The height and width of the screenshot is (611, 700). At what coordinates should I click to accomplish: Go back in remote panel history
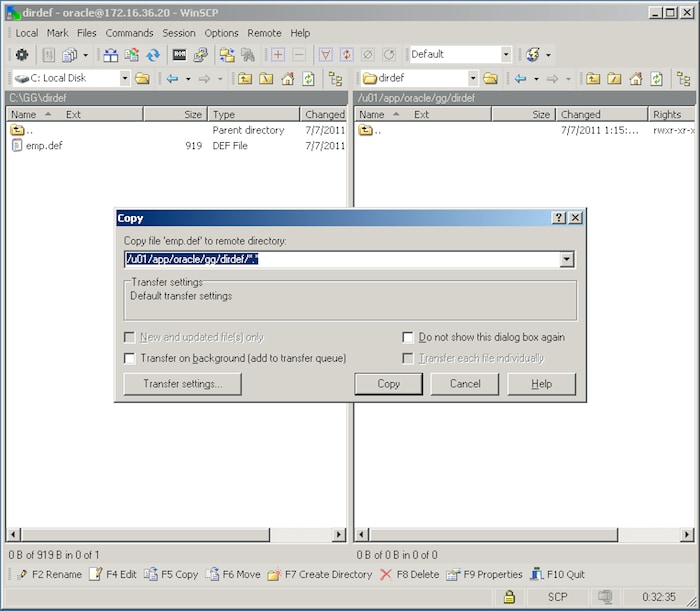pos(521,79)
